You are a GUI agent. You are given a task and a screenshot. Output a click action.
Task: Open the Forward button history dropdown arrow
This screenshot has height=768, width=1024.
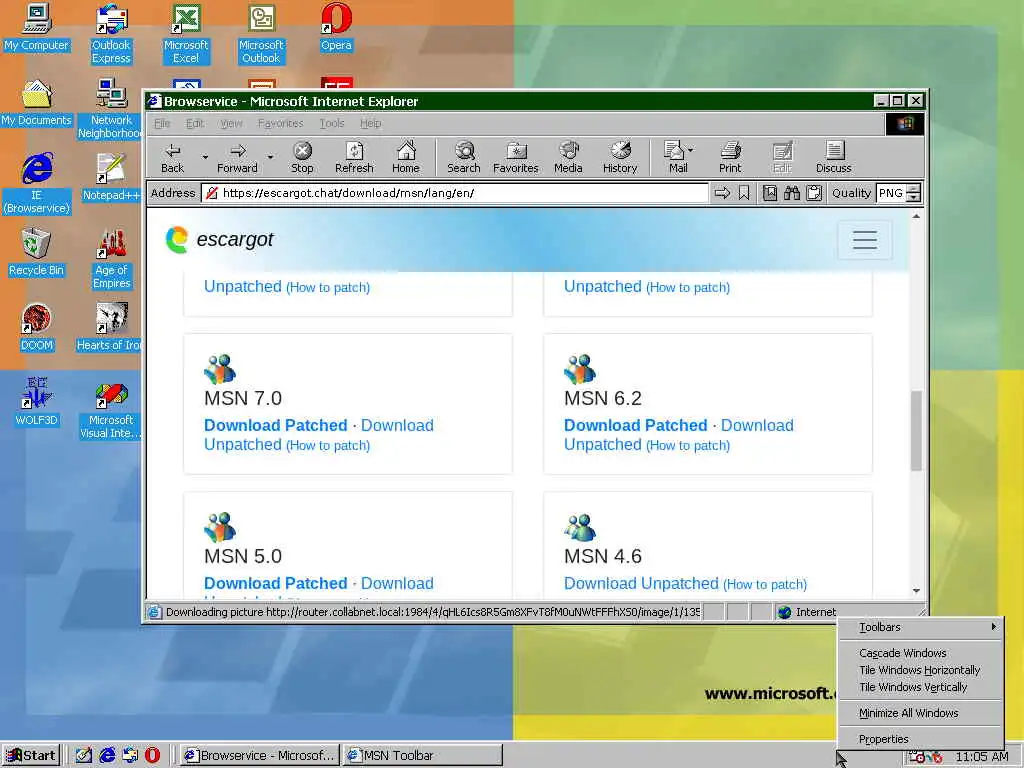[x=270, y=157]
